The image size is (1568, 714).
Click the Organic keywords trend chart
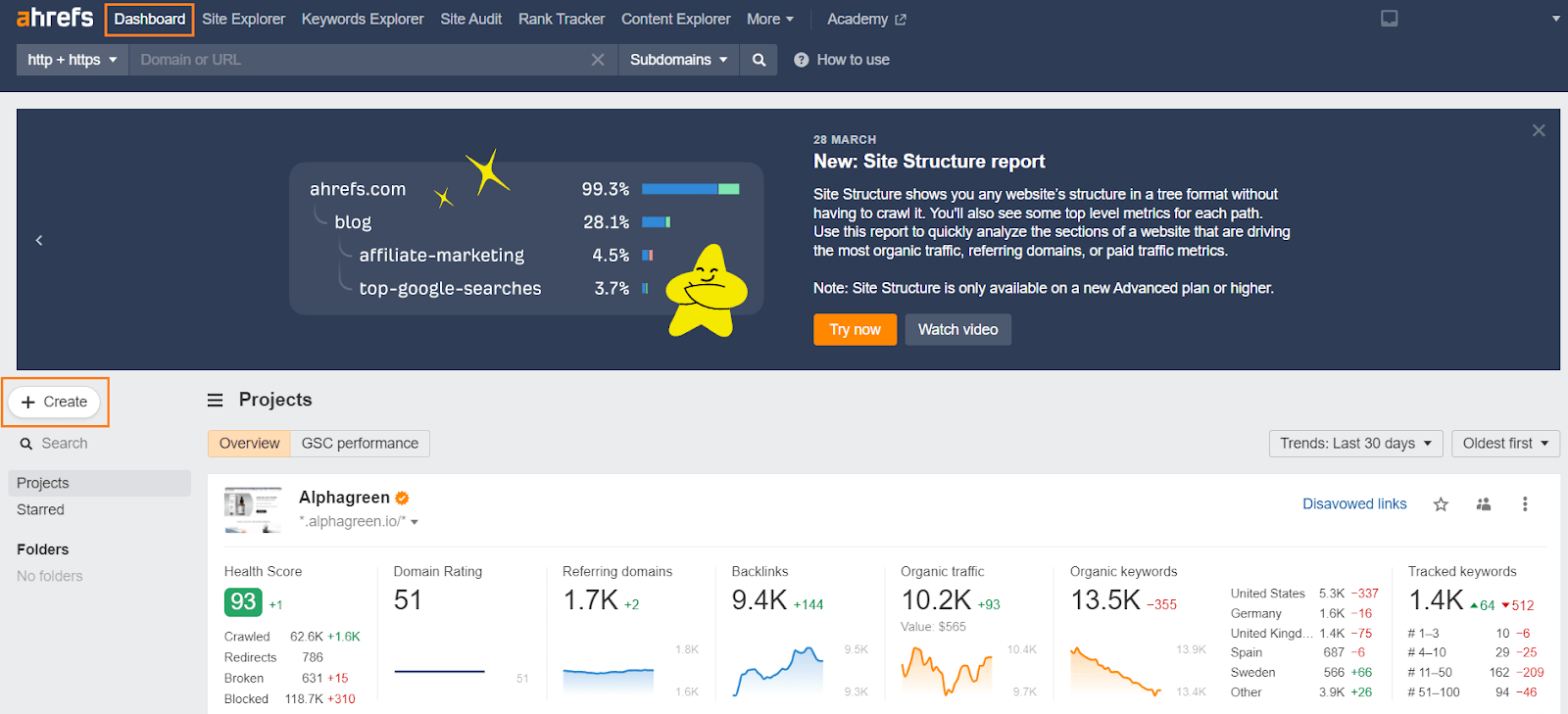pos(1116,671)
